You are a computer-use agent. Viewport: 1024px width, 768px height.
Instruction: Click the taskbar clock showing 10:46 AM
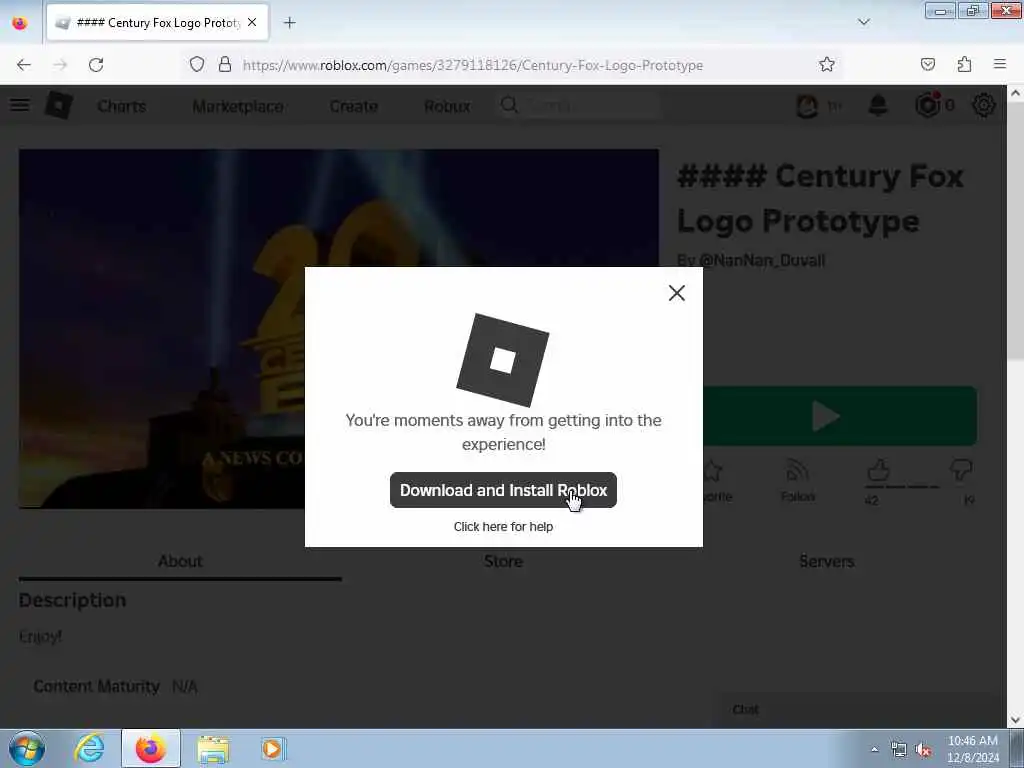[972, 749]
